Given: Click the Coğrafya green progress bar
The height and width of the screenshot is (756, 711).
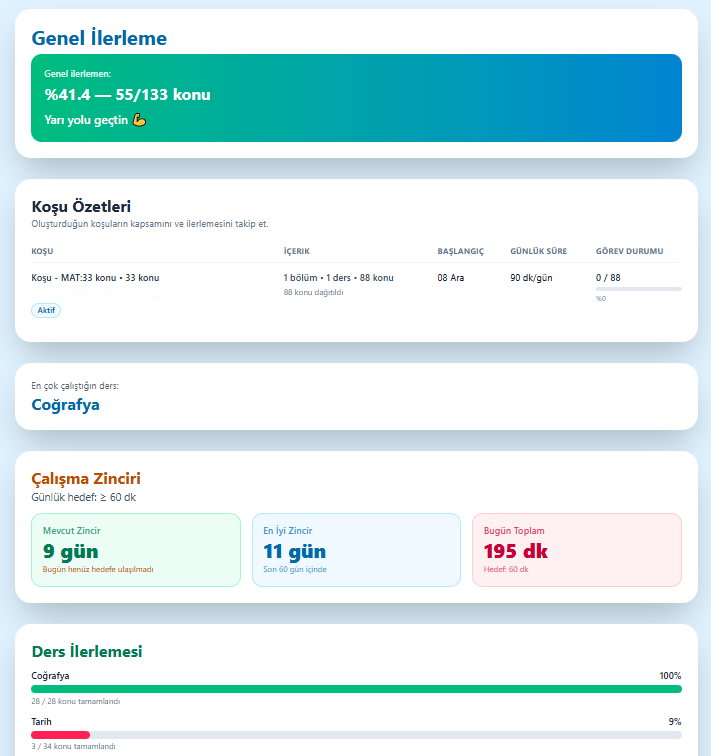Looking at the screenshot, I should [356, 689].
